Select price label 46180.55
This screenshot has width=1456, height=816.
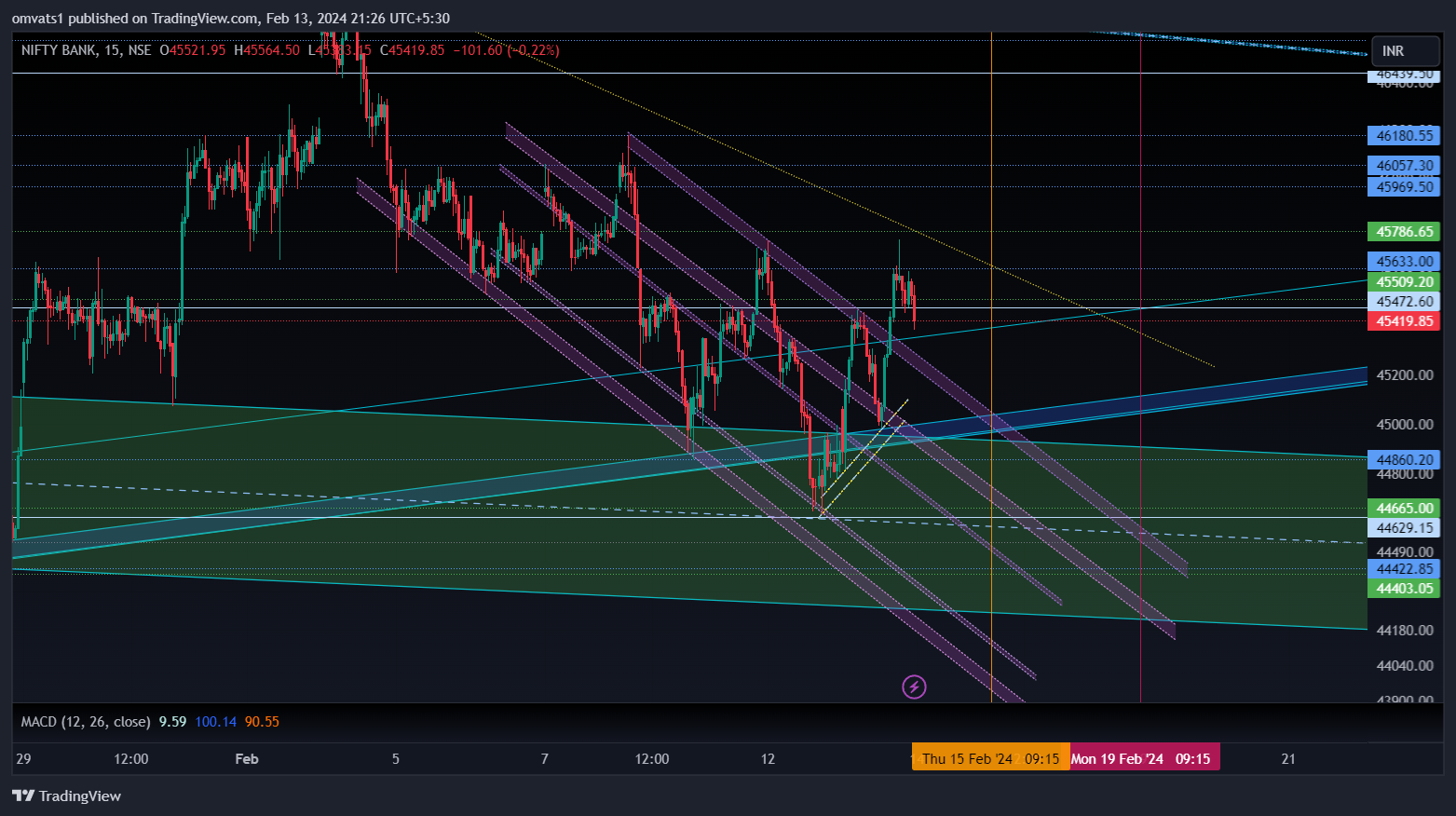[1404, 136]
